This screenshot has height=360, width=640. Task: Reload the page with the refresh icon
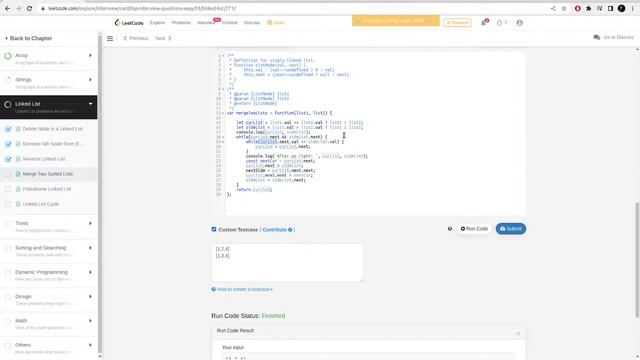pyautogui.click(x=29, y=8)
